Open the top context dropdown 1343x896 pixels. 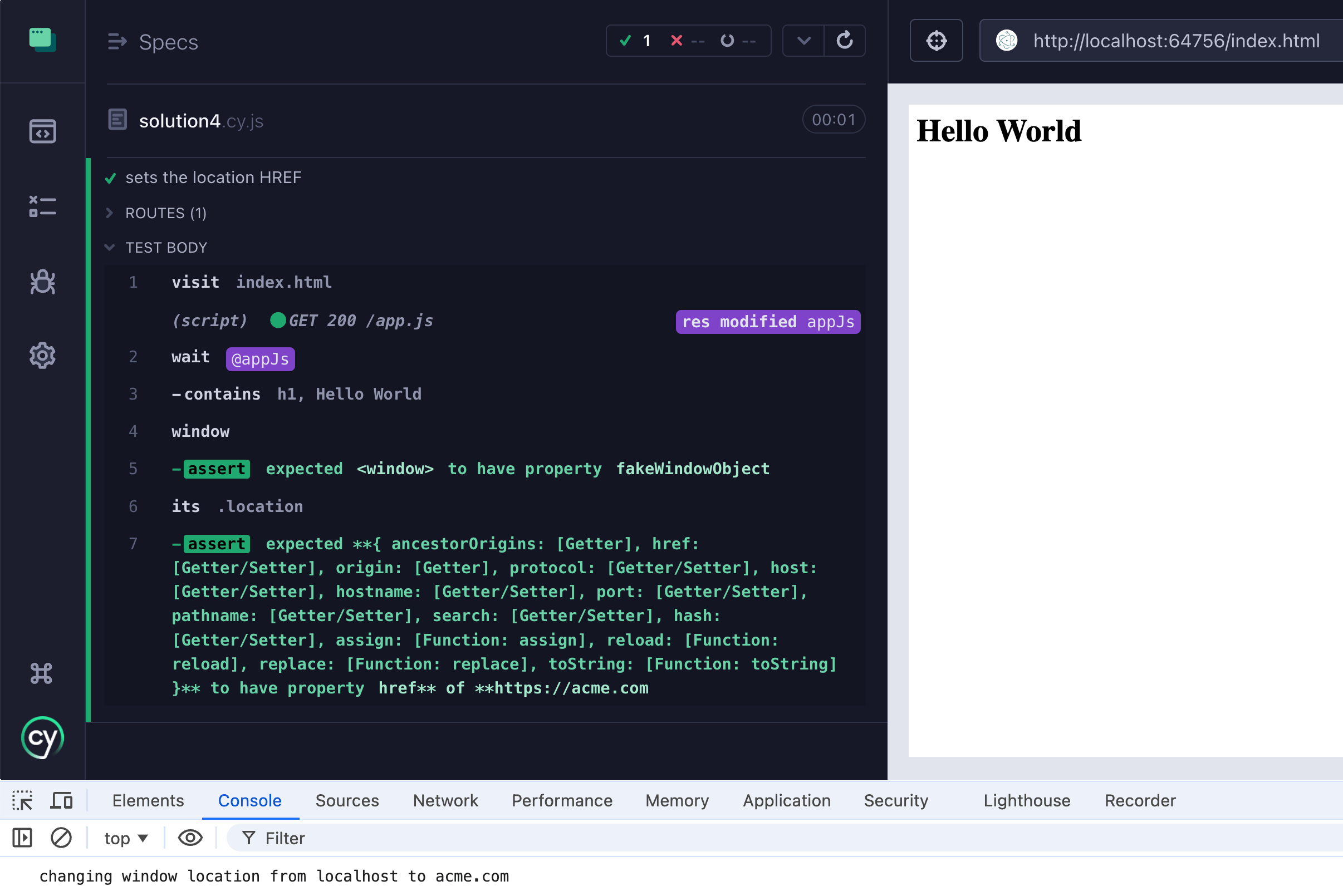coord(126,838)
